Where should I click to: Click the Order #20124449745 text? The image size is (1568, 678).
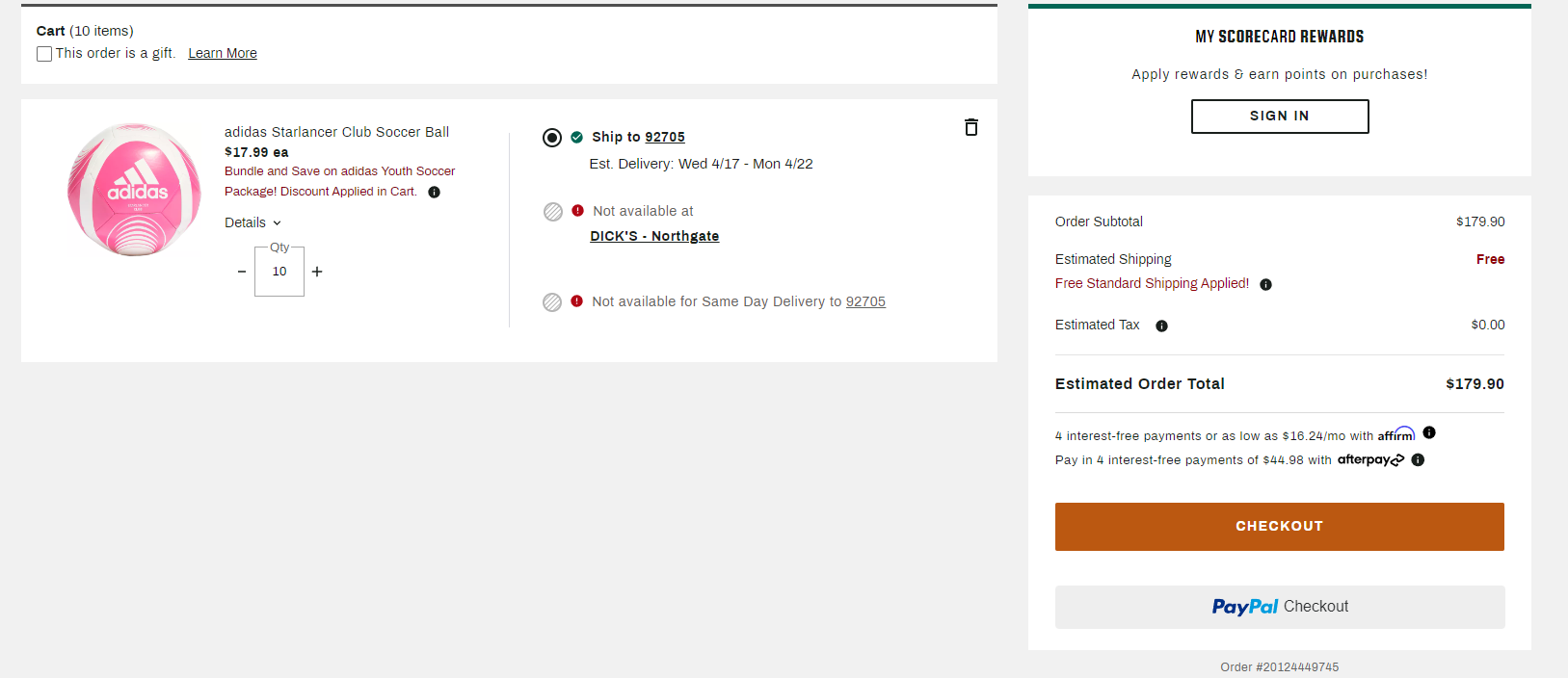click(1280, 666)
